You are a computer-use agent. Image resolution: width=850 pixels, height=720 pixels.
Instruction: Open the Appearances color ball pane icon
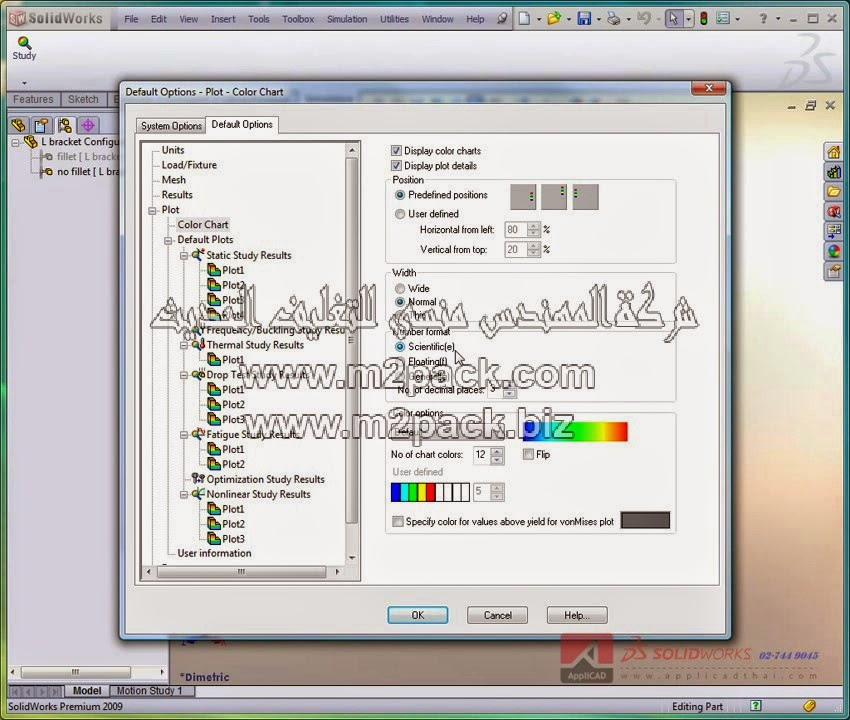(x=834, y=251)
